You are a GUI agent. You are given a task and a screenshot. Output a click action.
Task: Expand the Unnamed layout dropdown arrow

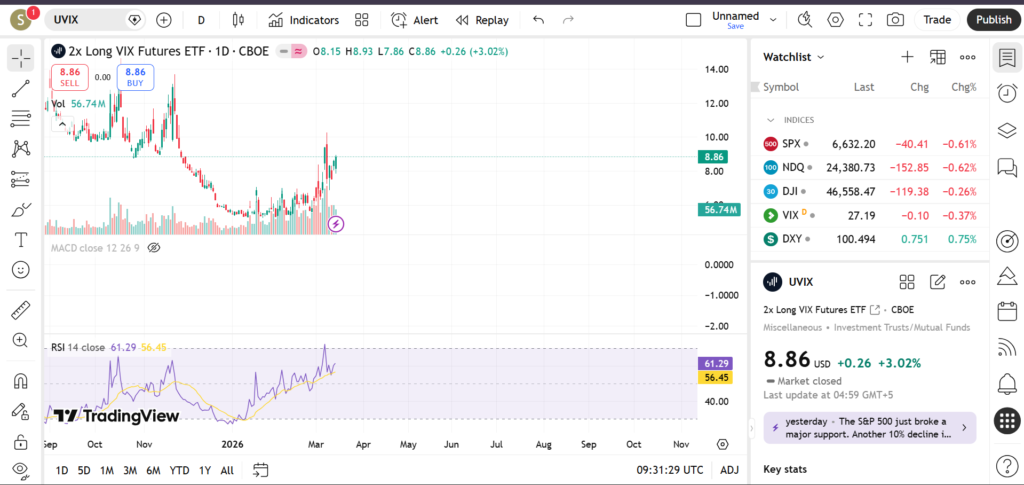point(773,20)
